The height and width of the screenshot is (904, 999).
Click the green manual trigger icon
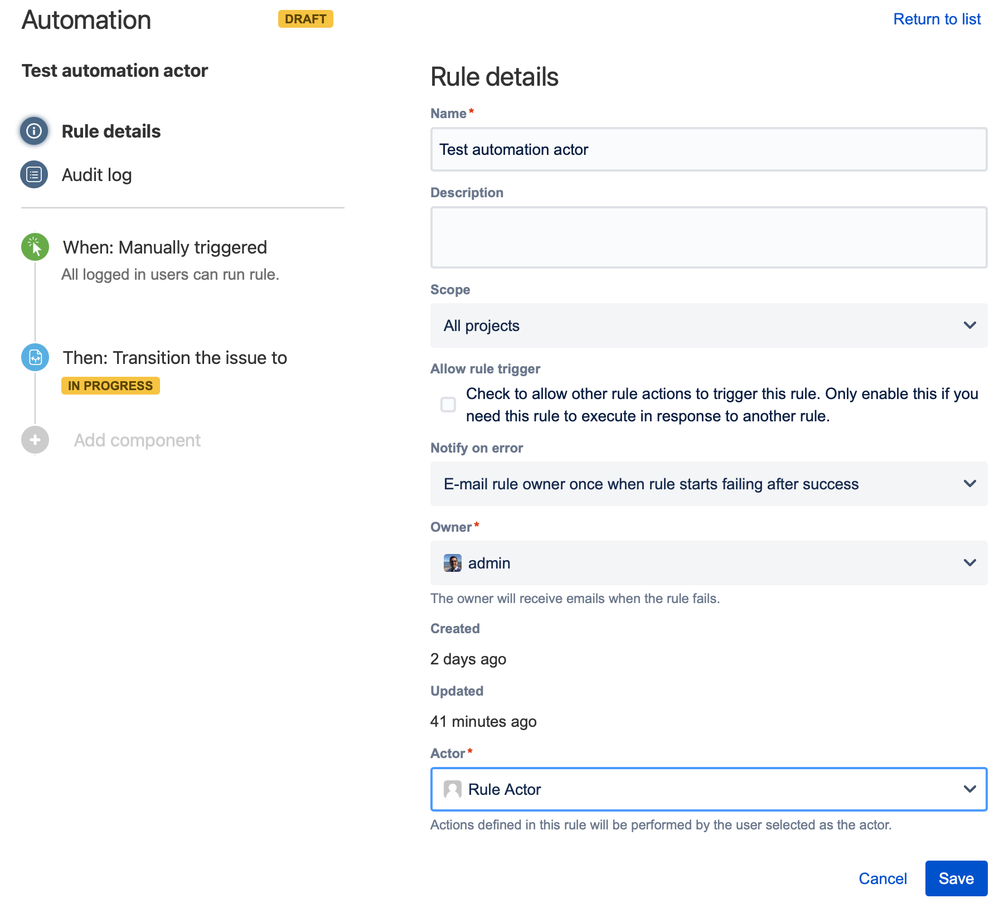tap(35, 247)
